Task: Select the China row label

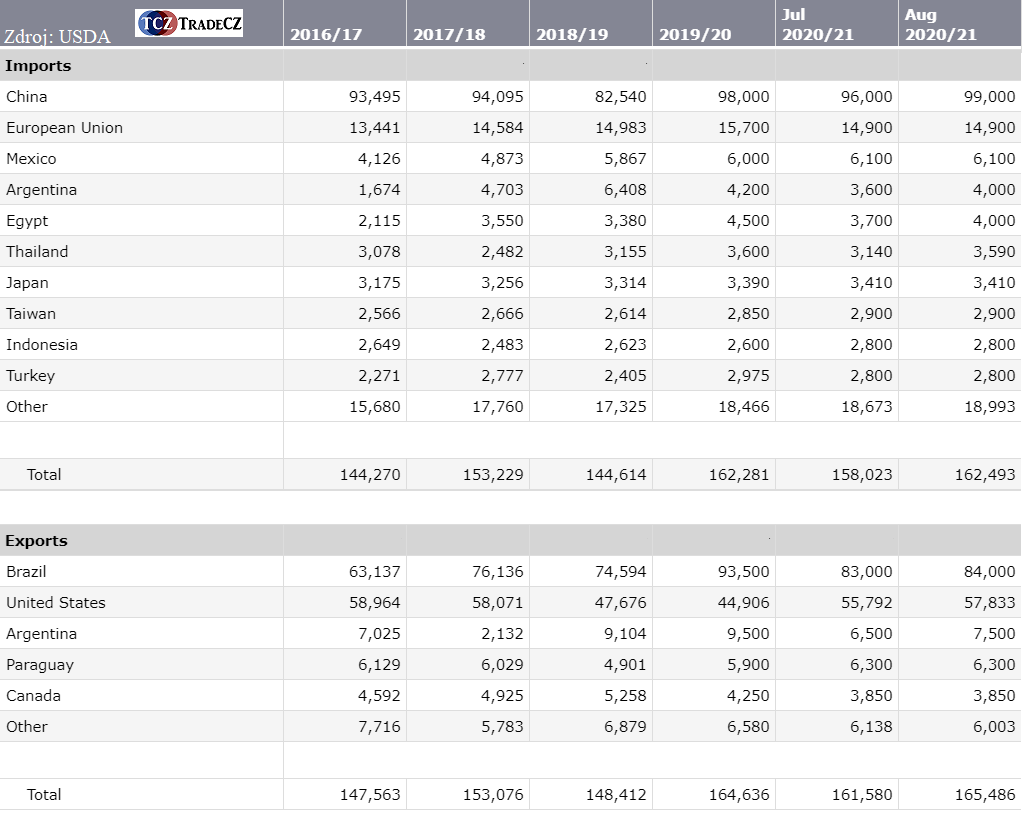Action: [x=27, y=97]
